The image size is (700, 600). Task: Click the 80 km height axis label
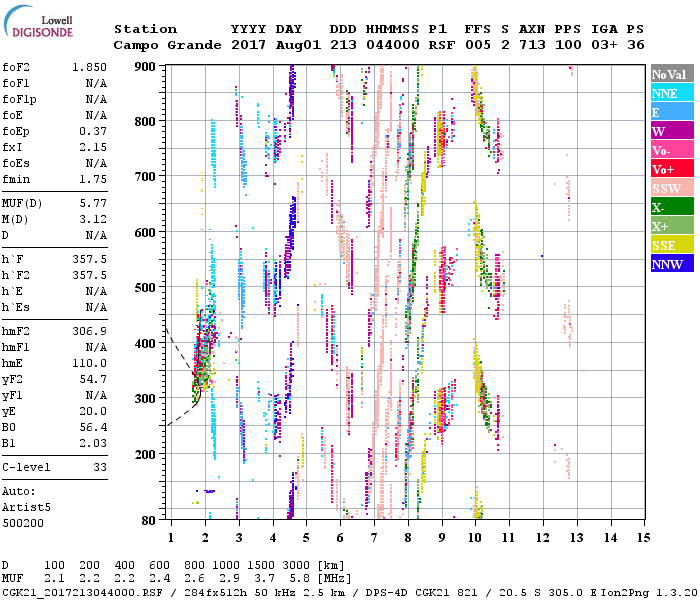click(x=149, y=520)
